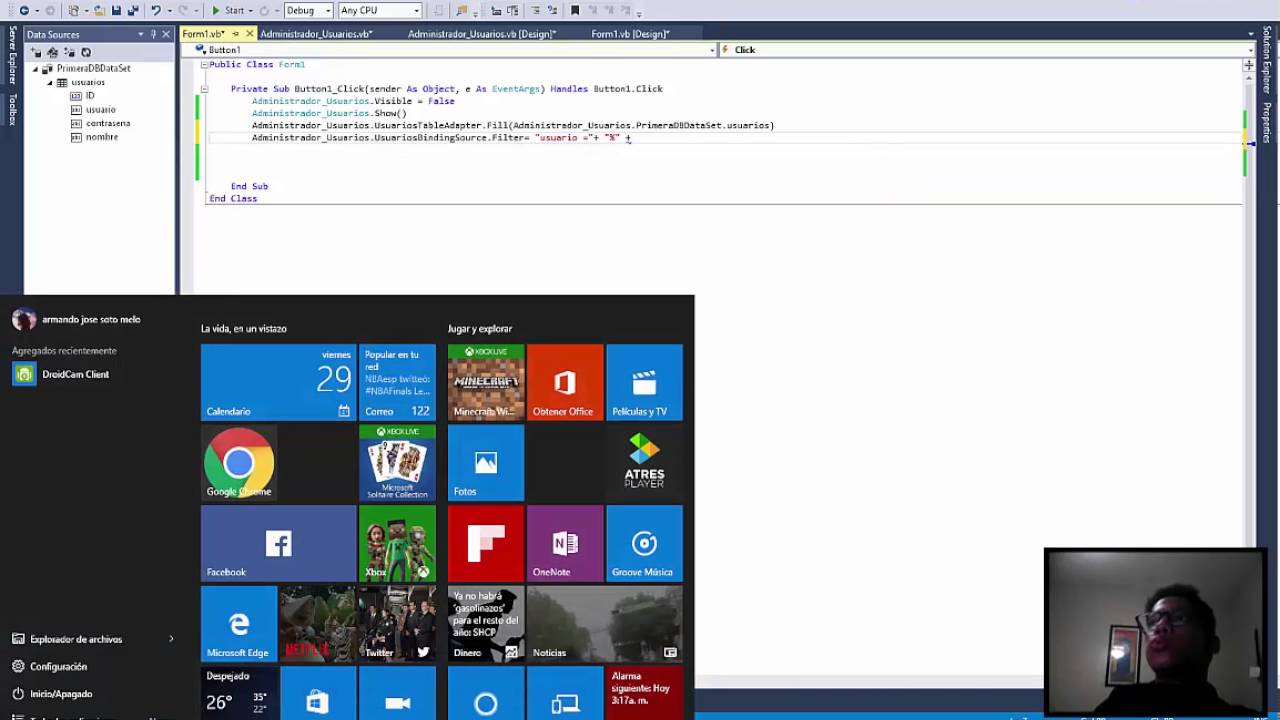Launch Microsoft Edge tile

pyautogui.click(x=239, y=624)
